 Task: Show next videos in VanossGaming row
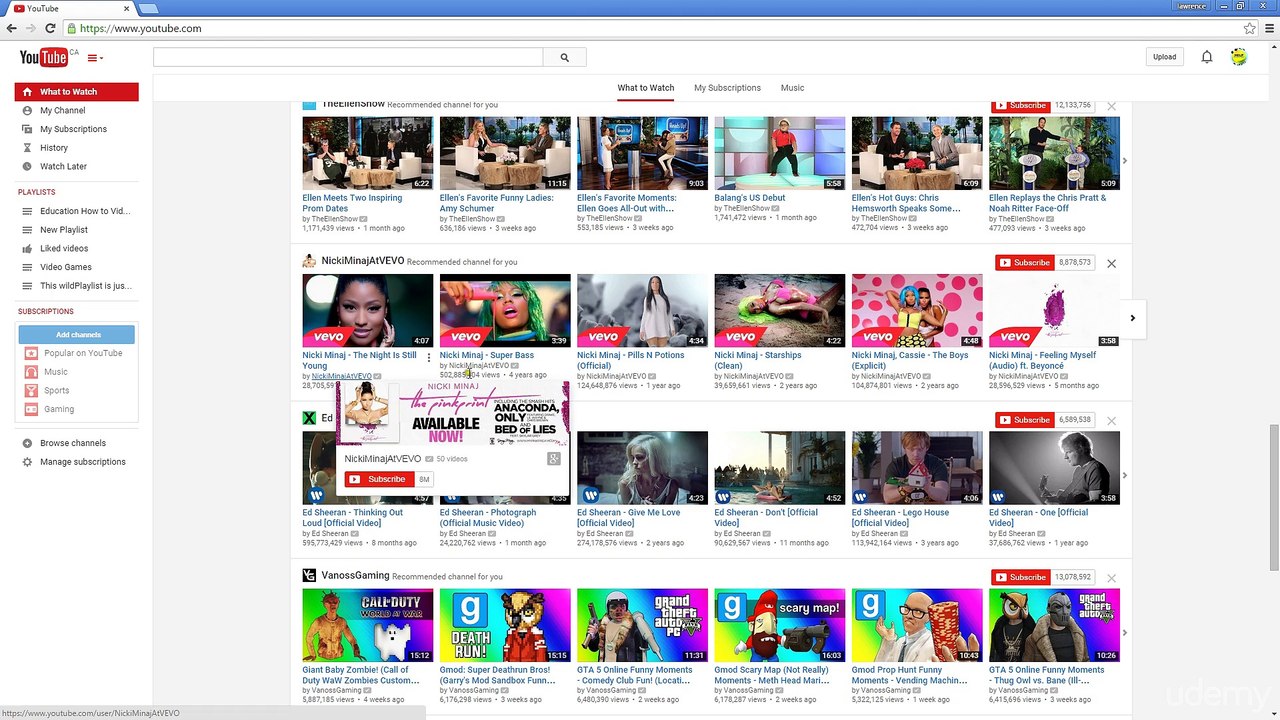(1125, 632)
